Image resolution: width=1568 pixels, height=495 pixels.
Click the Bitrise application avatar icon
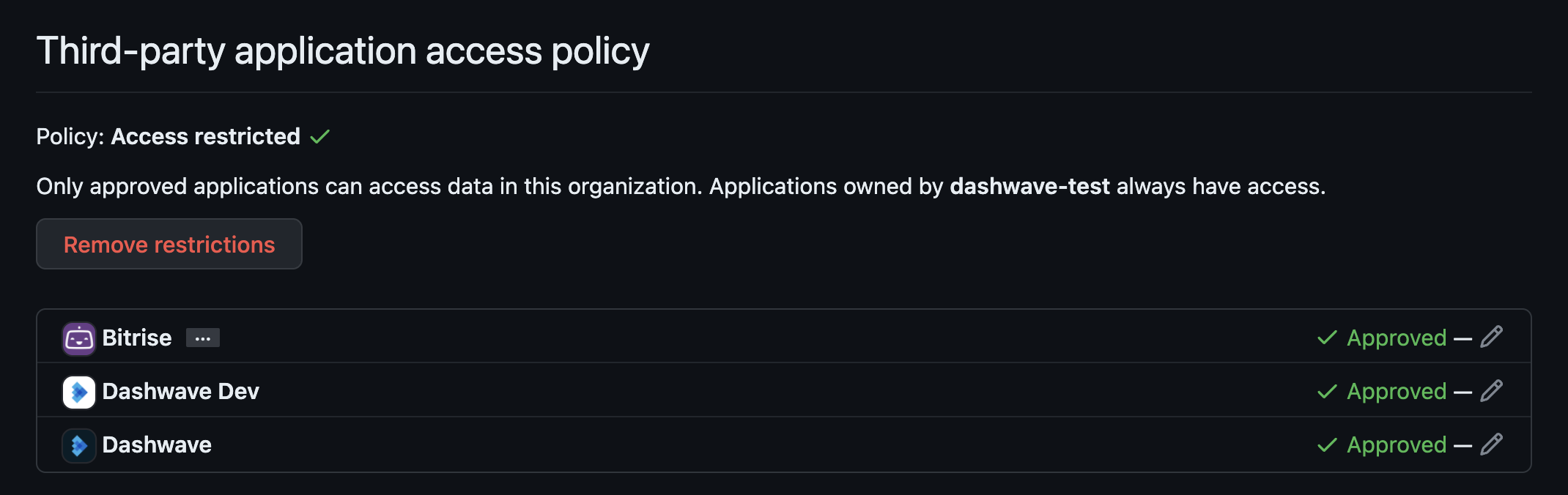tap(78, 338)
